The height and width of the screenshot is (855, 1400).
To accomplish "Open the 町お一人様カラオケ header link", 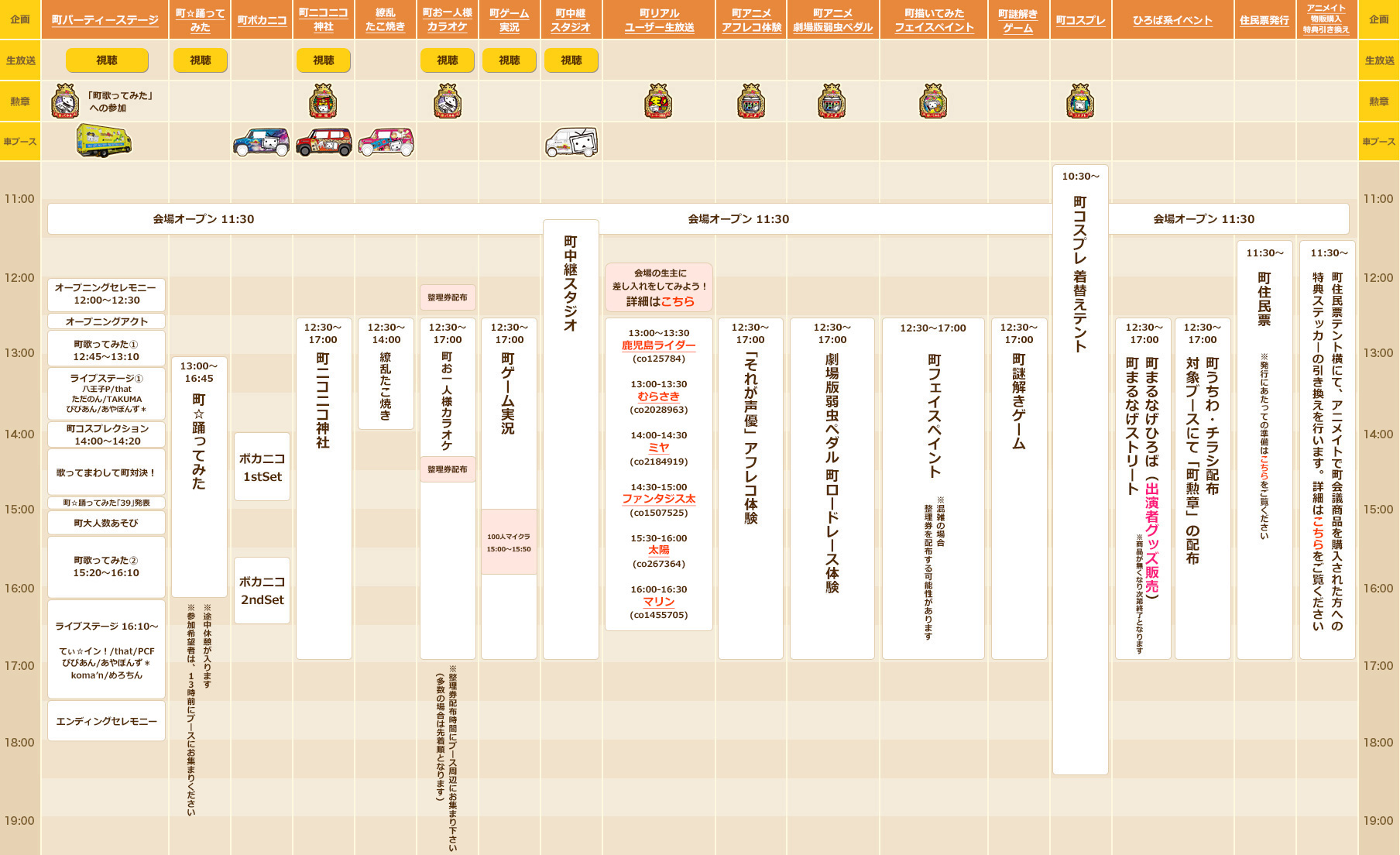I will [448, 20].
